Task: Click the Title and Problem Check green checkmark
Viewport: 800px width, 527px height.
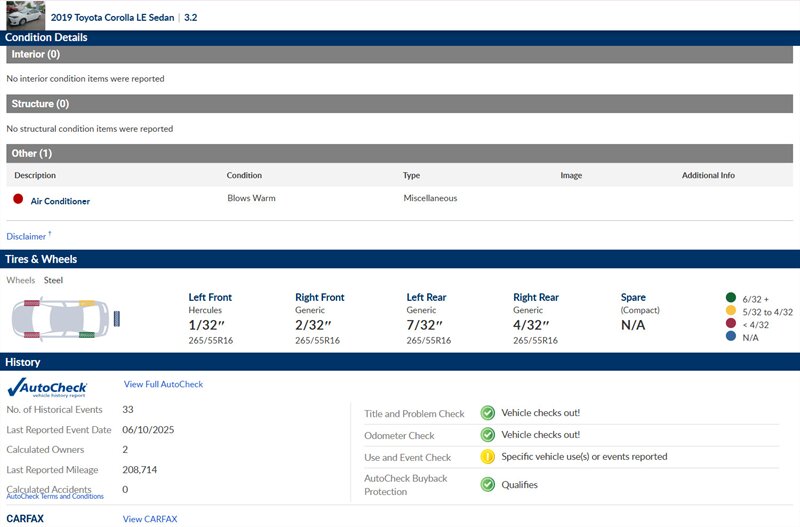Action: pyautogui.click(x=487, y=413)
